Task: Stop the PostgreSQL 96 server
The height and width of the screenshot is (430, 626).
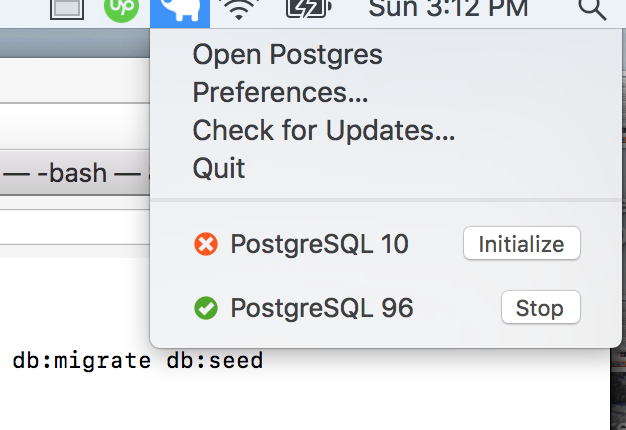Action: (x=540, y=308)
